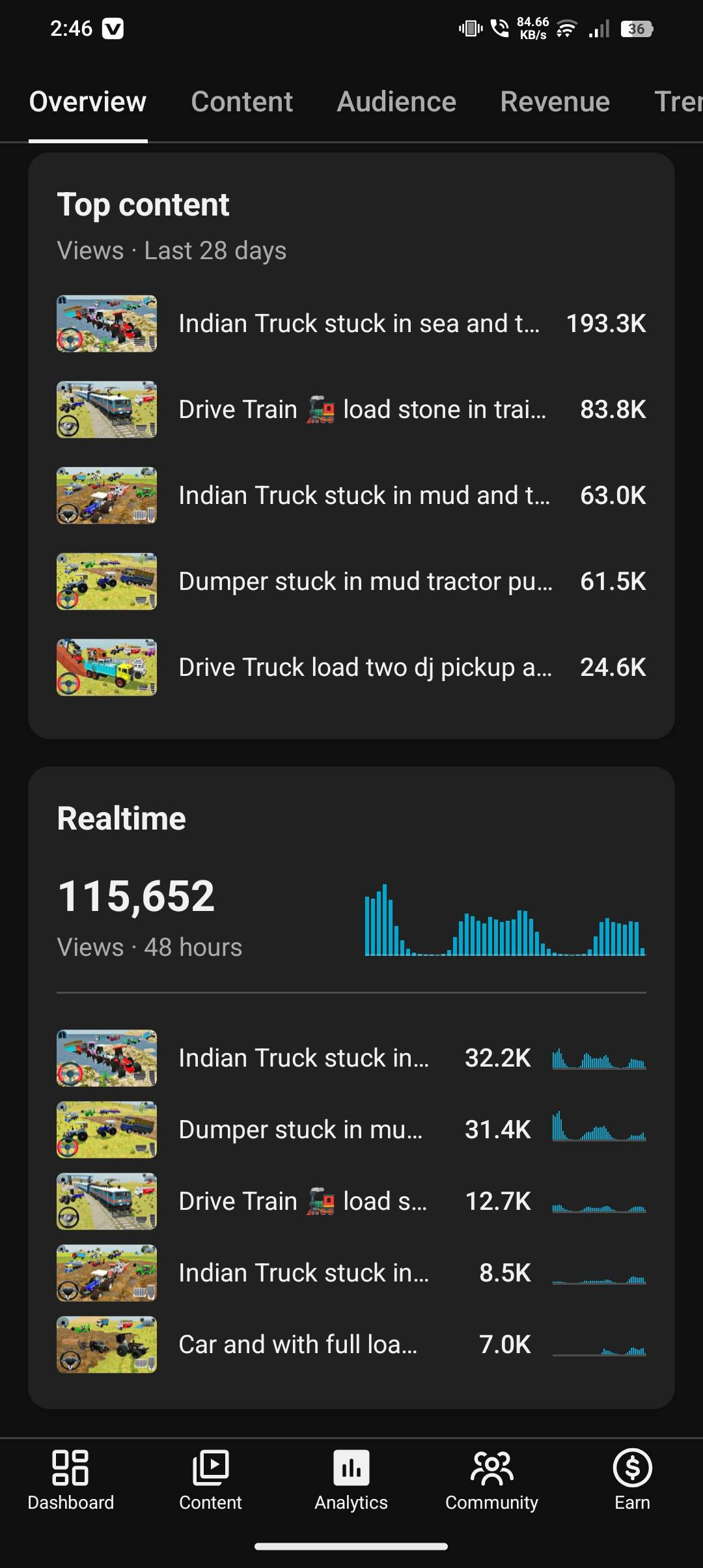Open "Indian Truck stuck in sea" top video
Image resolution: width=703 pixels, height=1568 pixels.
359,324
